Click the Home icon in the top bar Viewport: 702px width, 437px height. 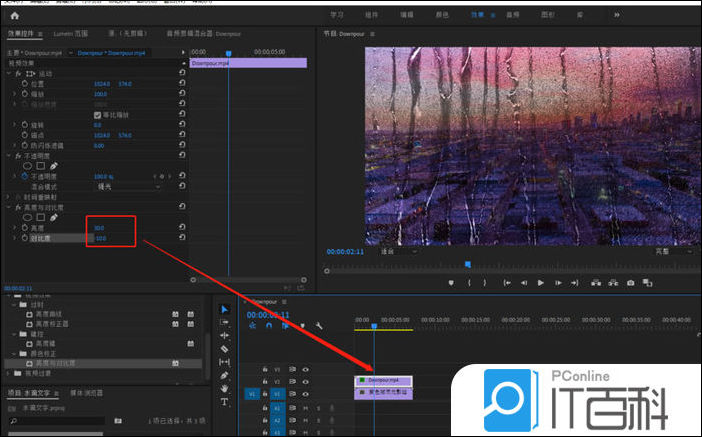click(14, 15)
